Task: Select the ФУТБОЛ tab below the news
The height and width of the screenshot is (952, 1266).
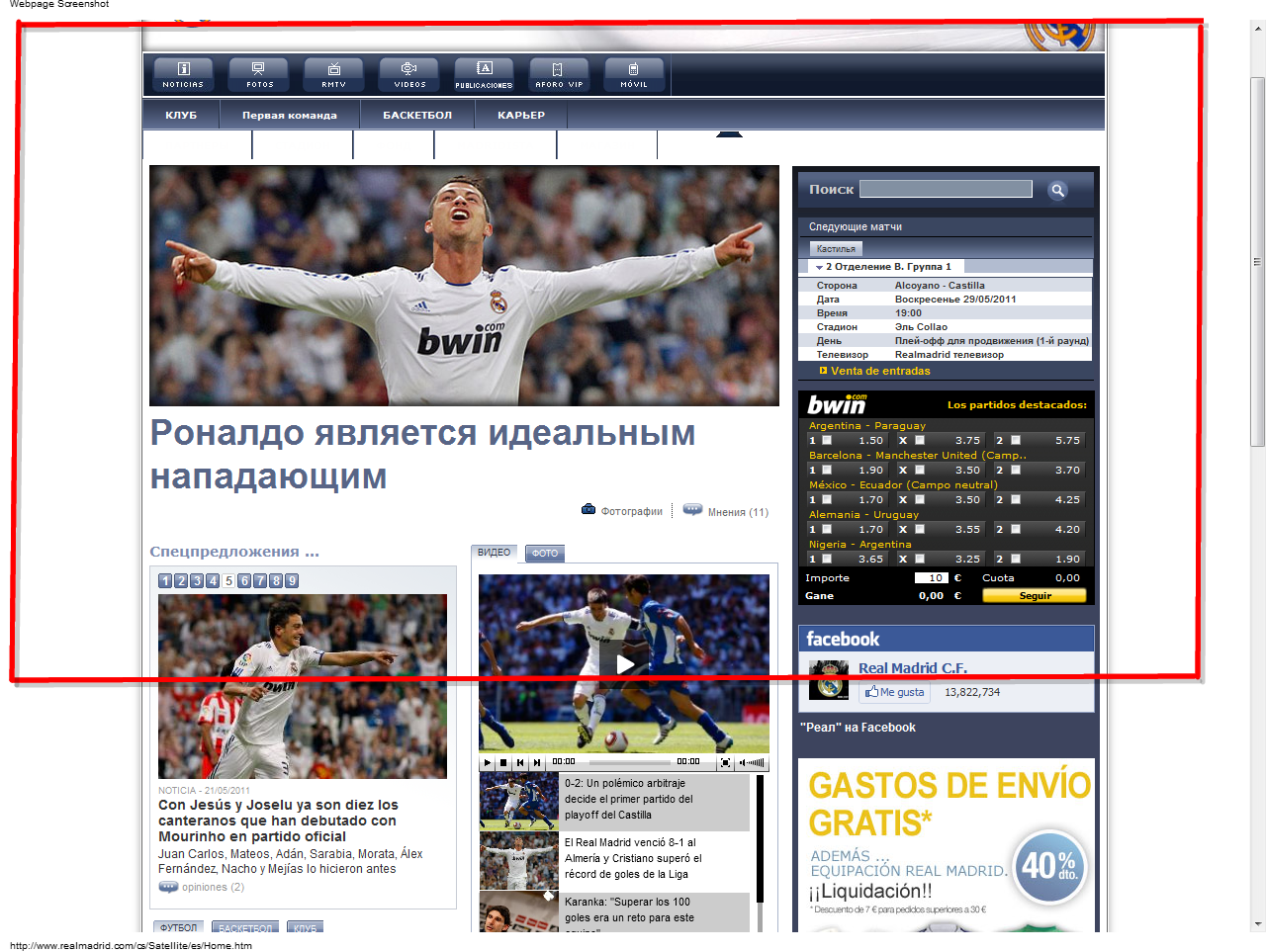Action: point(179,927)
